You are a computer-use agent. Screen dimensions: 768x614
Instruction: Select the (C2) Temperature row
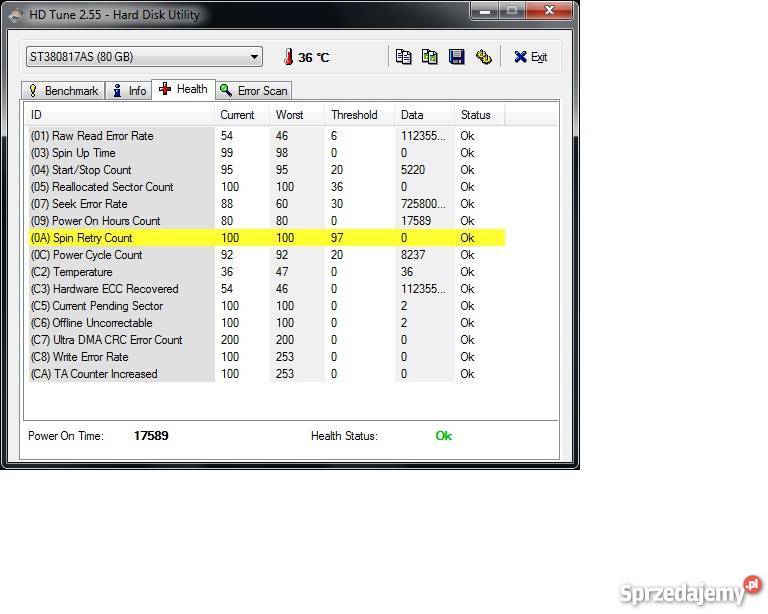click(267, 272)
